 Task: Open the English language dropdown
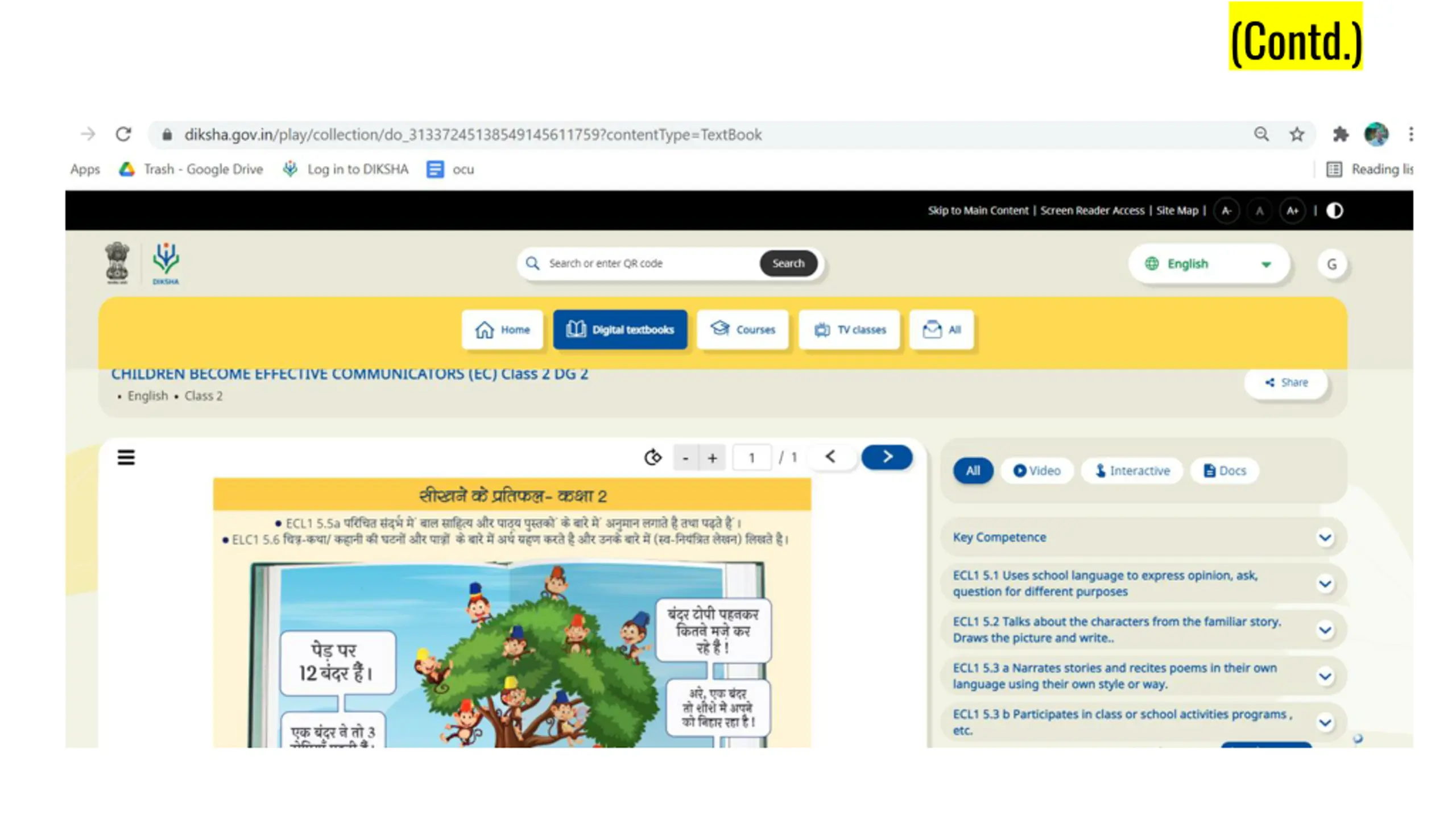[x=1209, y=264]
